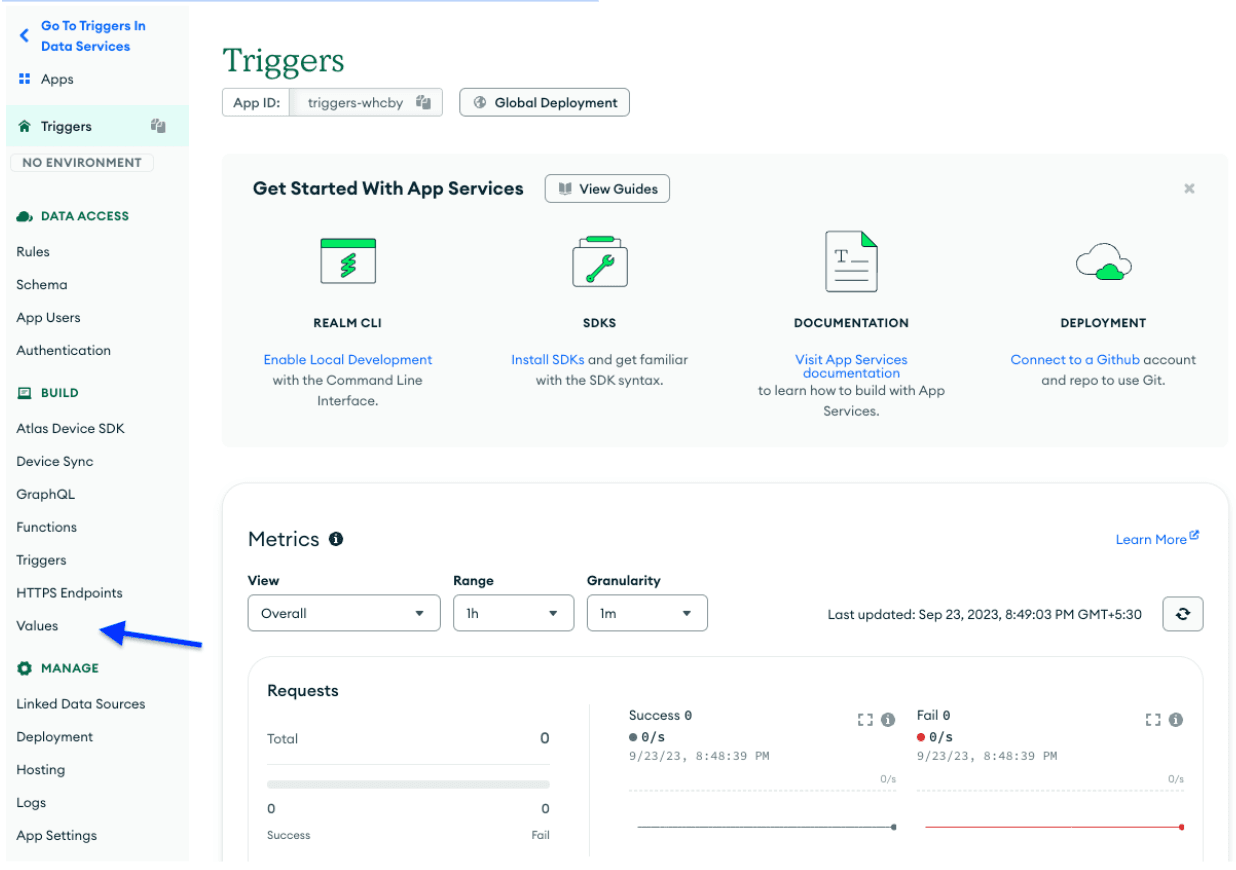1236x870 pixels.
Task: Click the Global Deployment button
Action: tap(544, 102)
